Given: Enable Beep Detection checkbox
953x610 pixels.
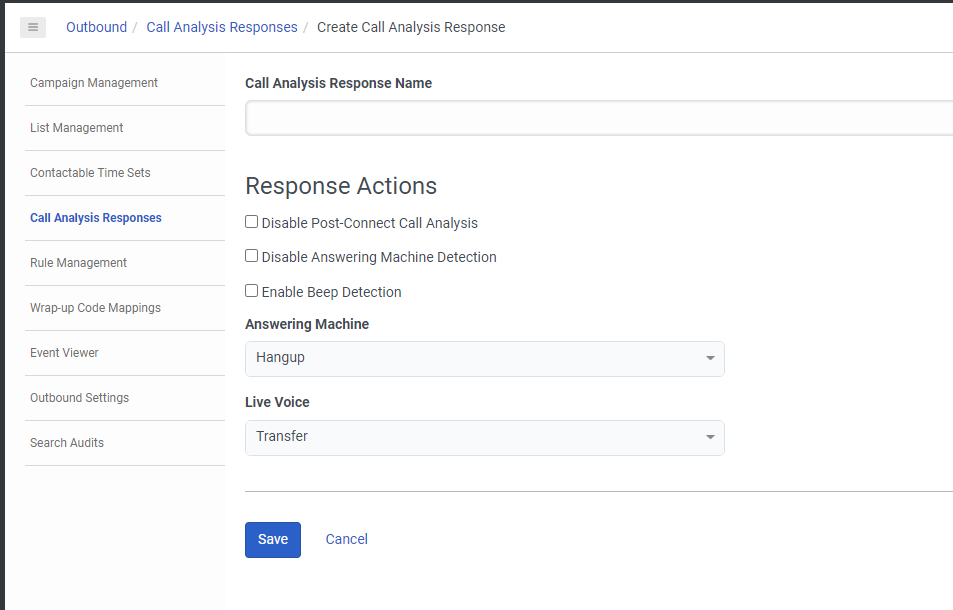Looking at the screenshot, I should [252, 291].
